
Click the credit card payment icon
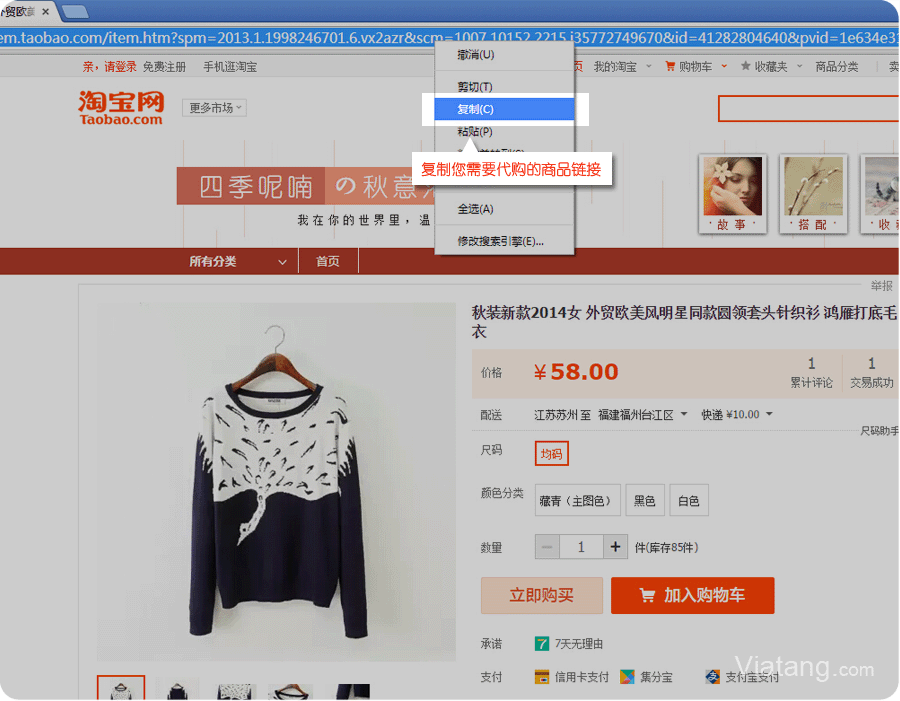click(542, 677)
